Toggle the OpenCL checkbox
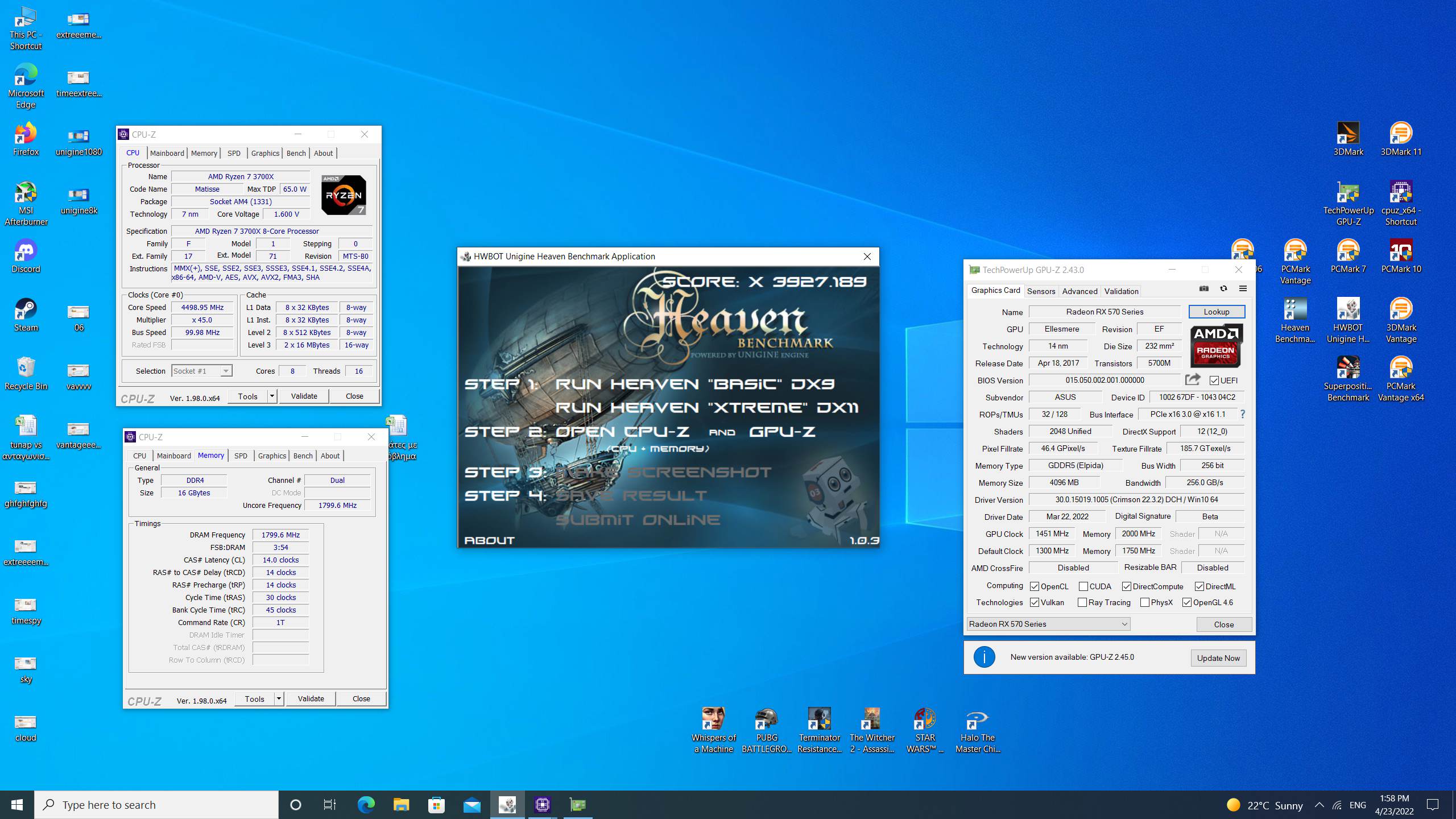Image resolution: width=1456 pixels, height=819 pixels. coord(1035,586)
